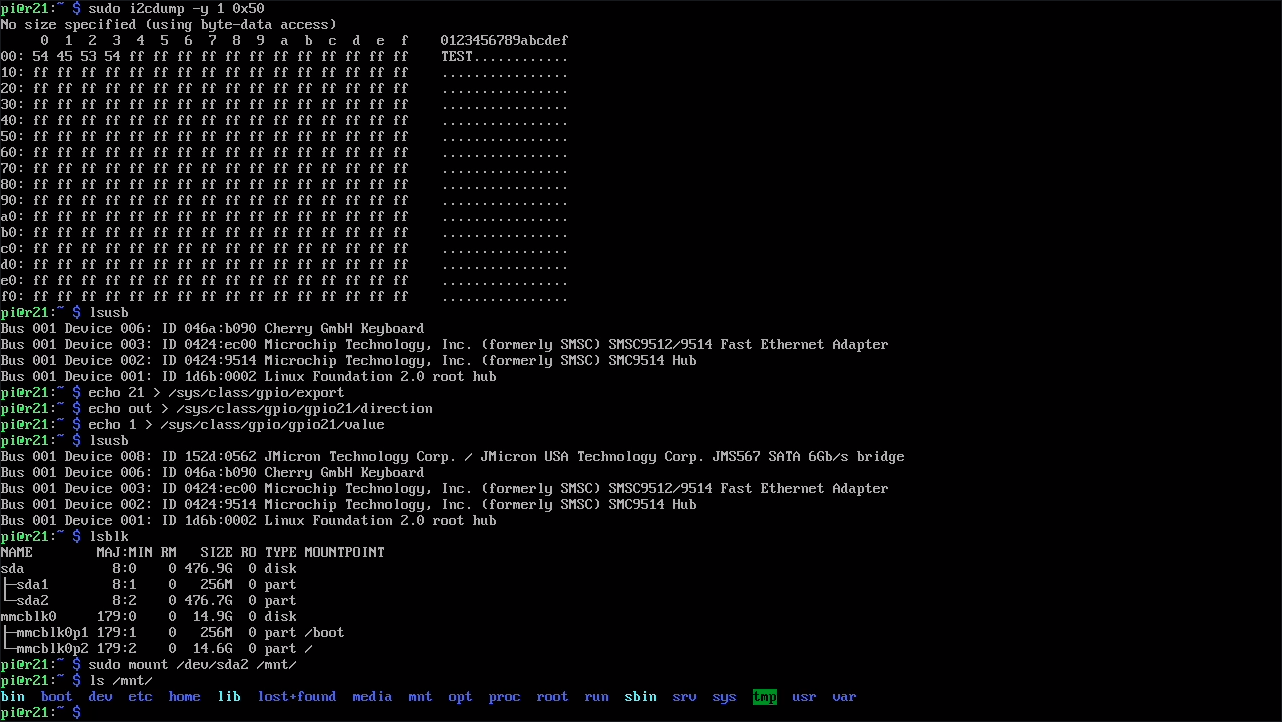
Task: Click the lost+found directory name
Action: pos(296,697)
